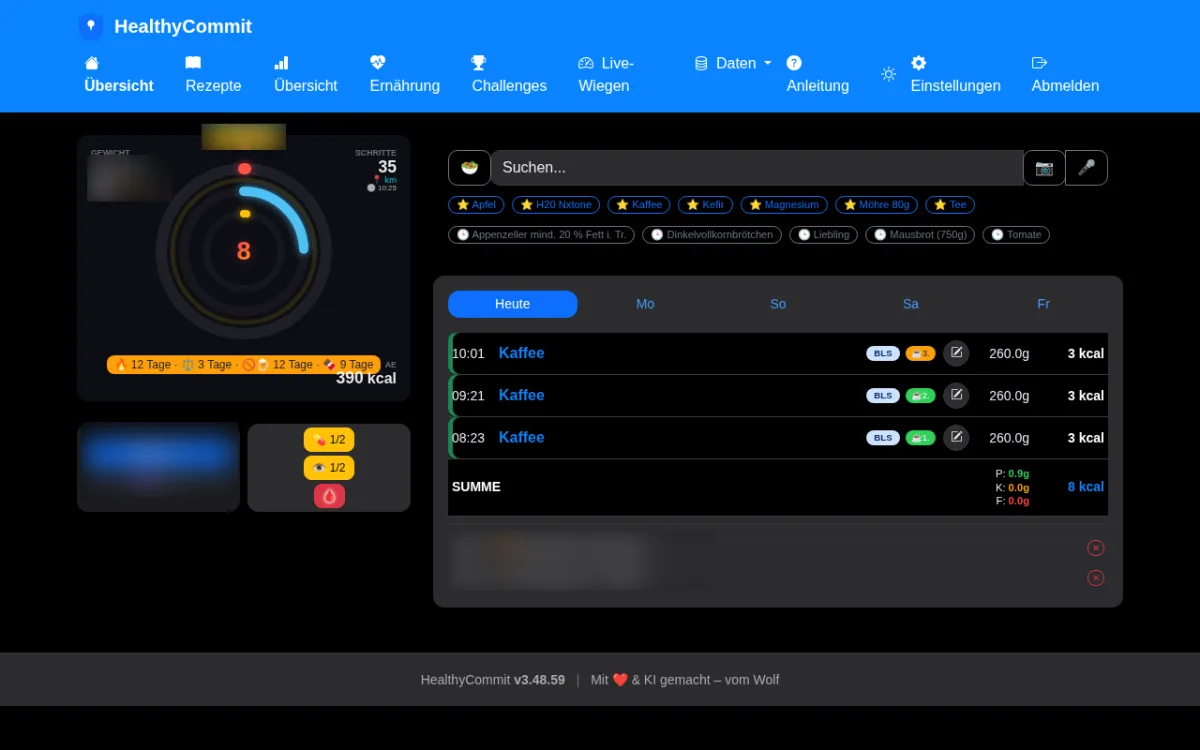Edit the 10:01 Kaffee entry
Screen dimensions: 1200x750
[x=956, y=353]
